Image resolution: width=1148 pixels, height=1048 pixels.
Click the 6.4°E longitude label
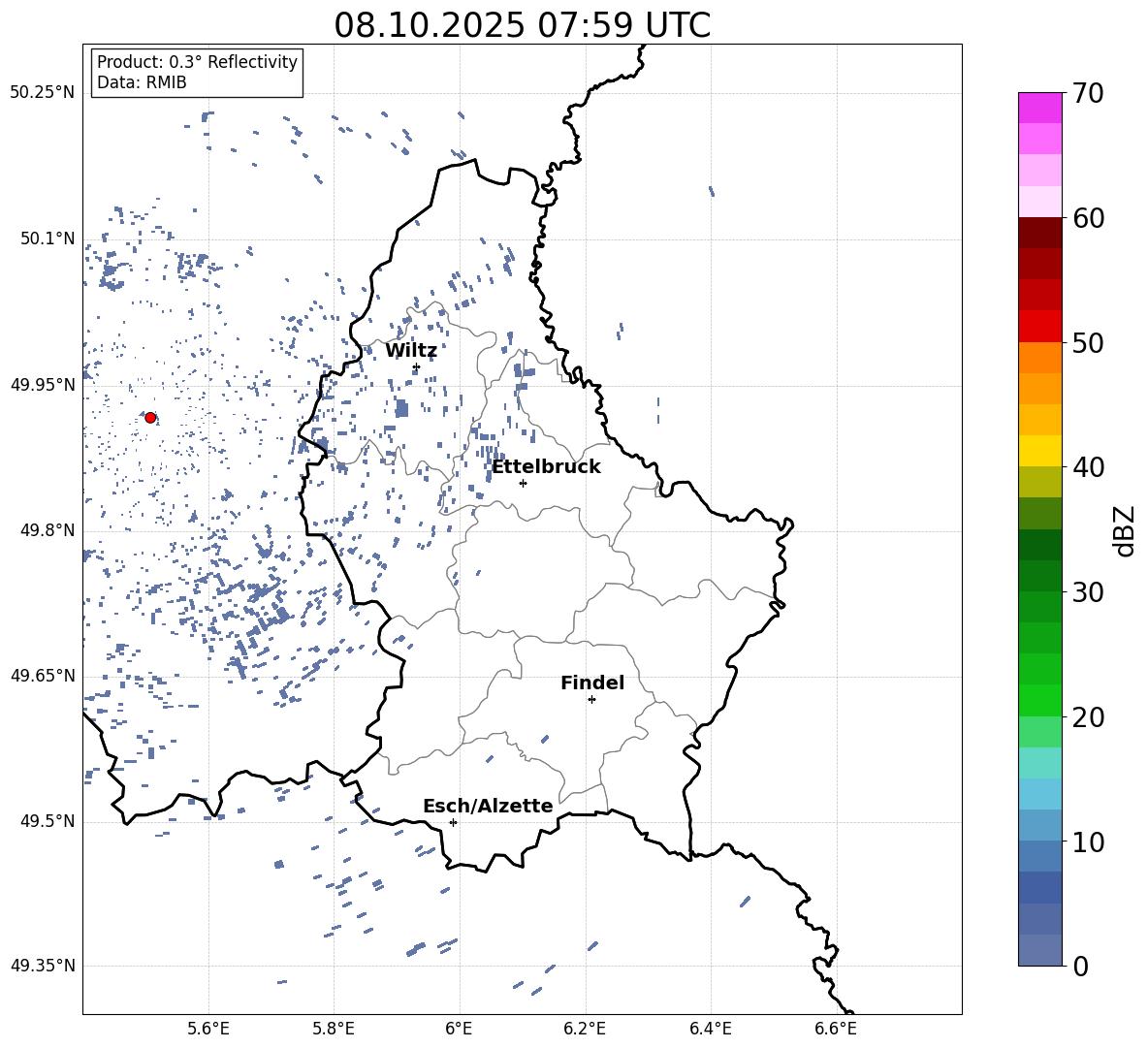pyautogui.click(x=710, y=1029)
